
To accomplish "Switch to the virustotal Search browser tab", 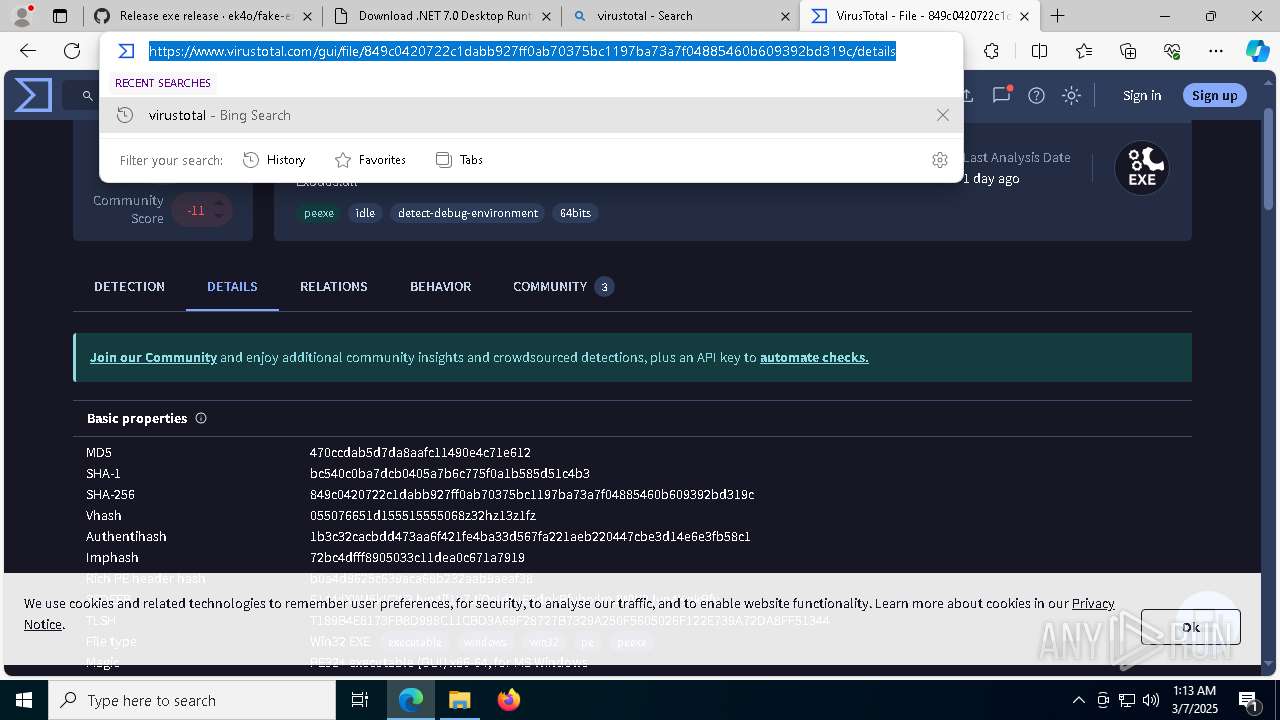I will (680, 16).
